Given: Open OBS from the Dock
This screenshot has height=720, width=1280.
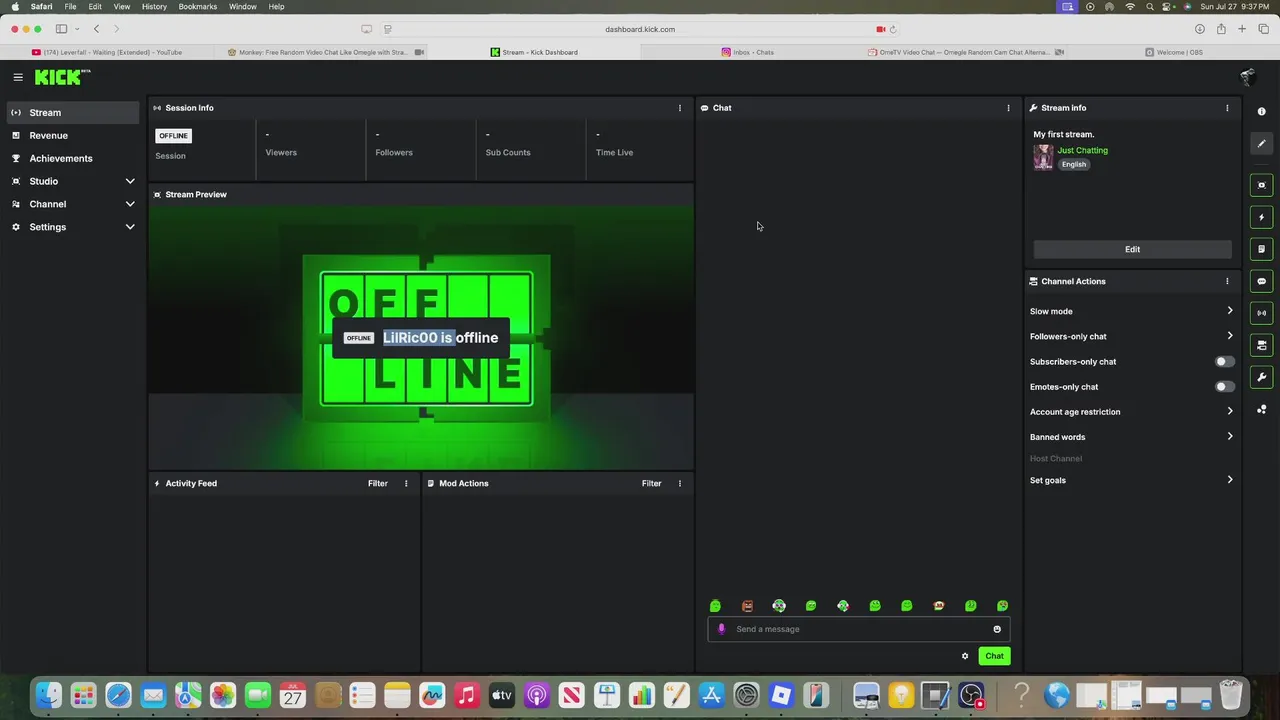Looking at the screenshot, I should [971, 695].
